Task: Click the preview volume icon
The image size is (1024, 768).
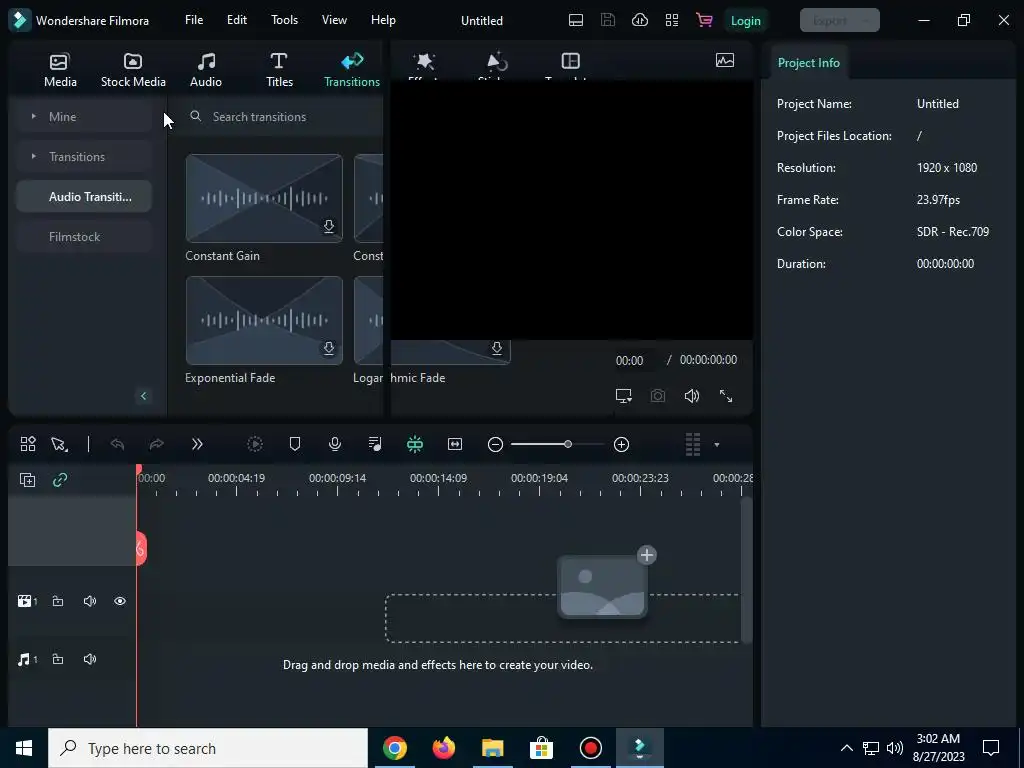Action: 692,396
